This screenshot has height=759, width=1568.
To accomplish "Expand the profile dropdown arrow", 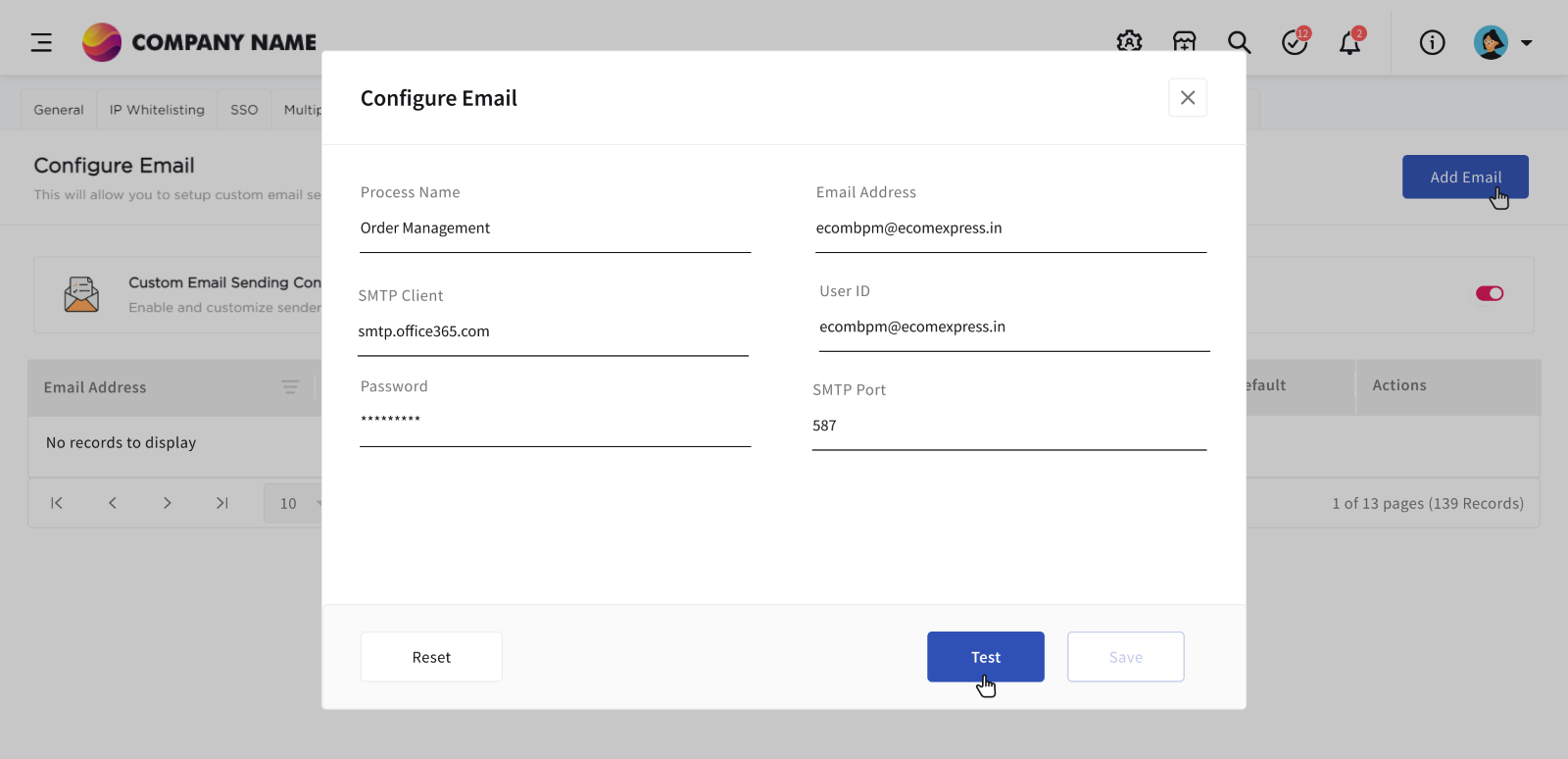I will (1526, 43).
